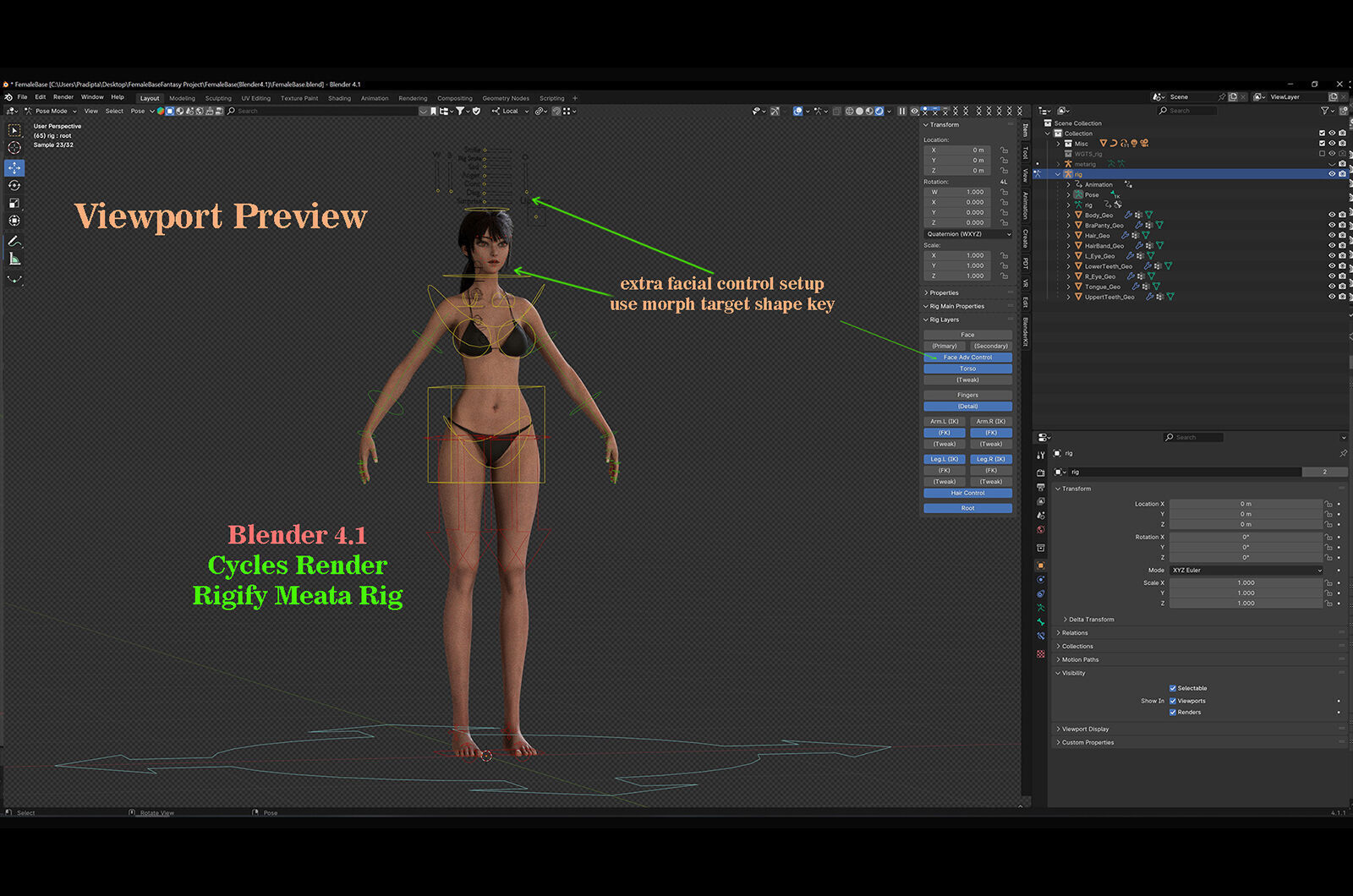
Task: Switch to solid viewport shading
Action: pos(859,111)
